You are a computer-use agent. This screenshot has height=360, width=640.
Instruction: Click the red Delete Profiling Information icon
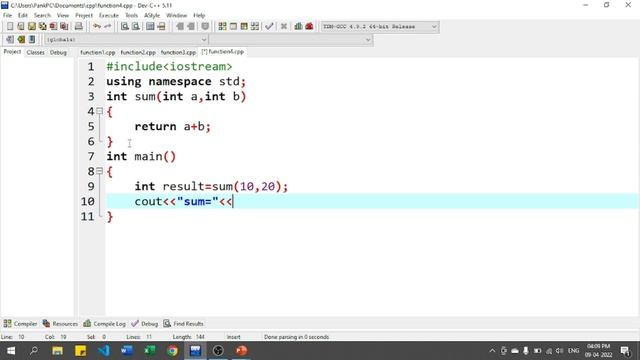coord(309,27)
